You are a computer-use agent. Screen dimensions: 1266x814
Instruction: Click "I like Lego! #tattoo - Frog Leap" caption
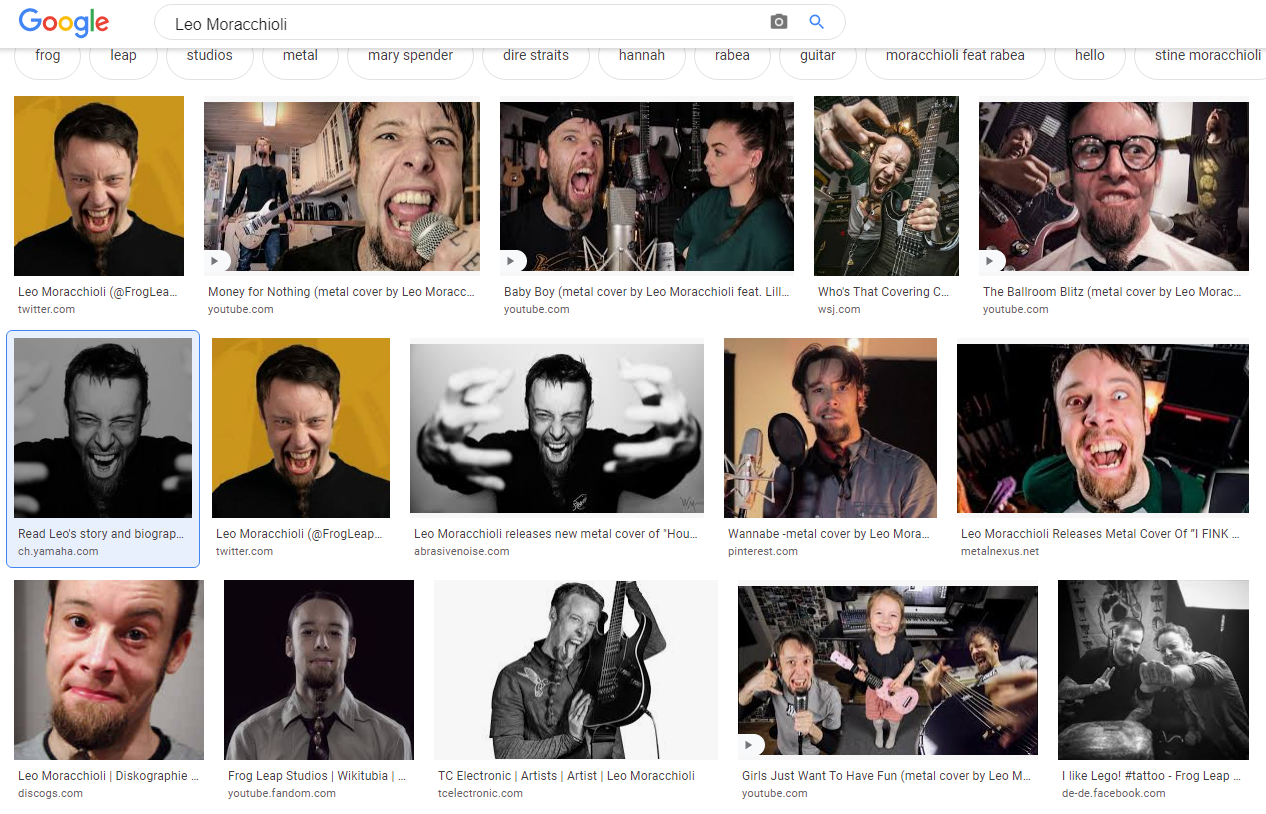pyautogui.click(x=1152, y=776)
